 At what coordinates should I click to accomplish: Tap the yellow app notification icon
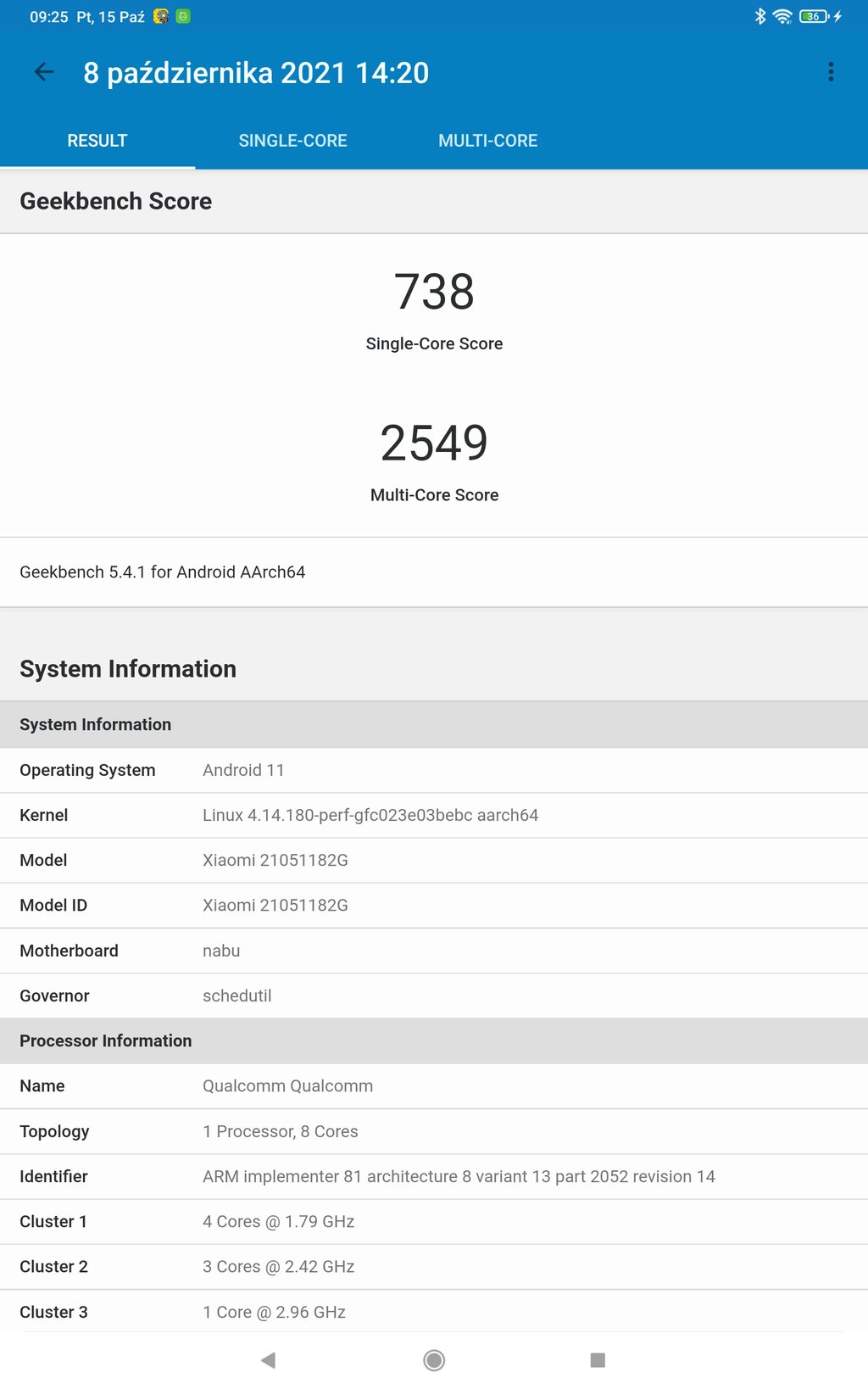point(161,16)
